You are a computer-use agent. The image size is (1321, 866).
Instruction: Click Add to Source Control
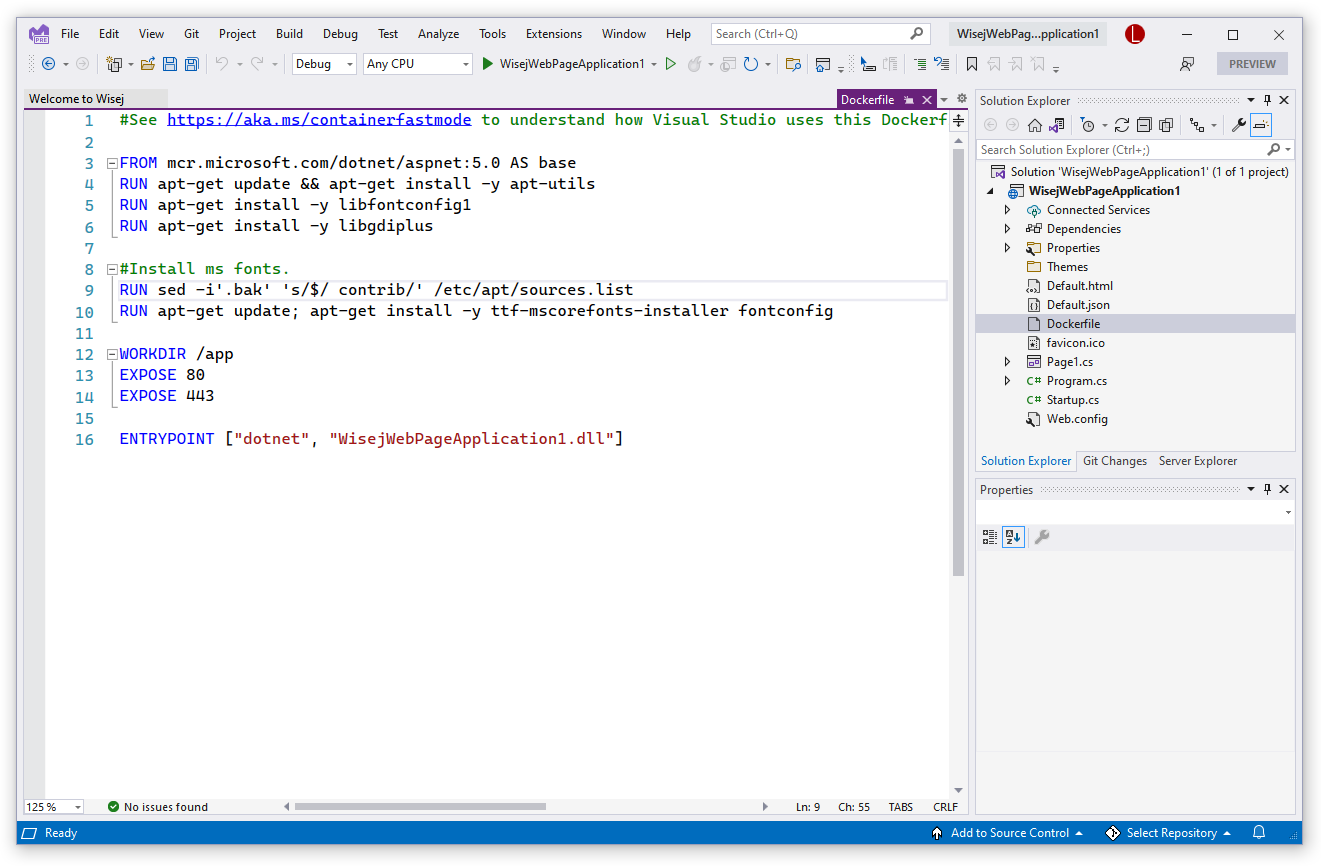(x=1009, y=833)
